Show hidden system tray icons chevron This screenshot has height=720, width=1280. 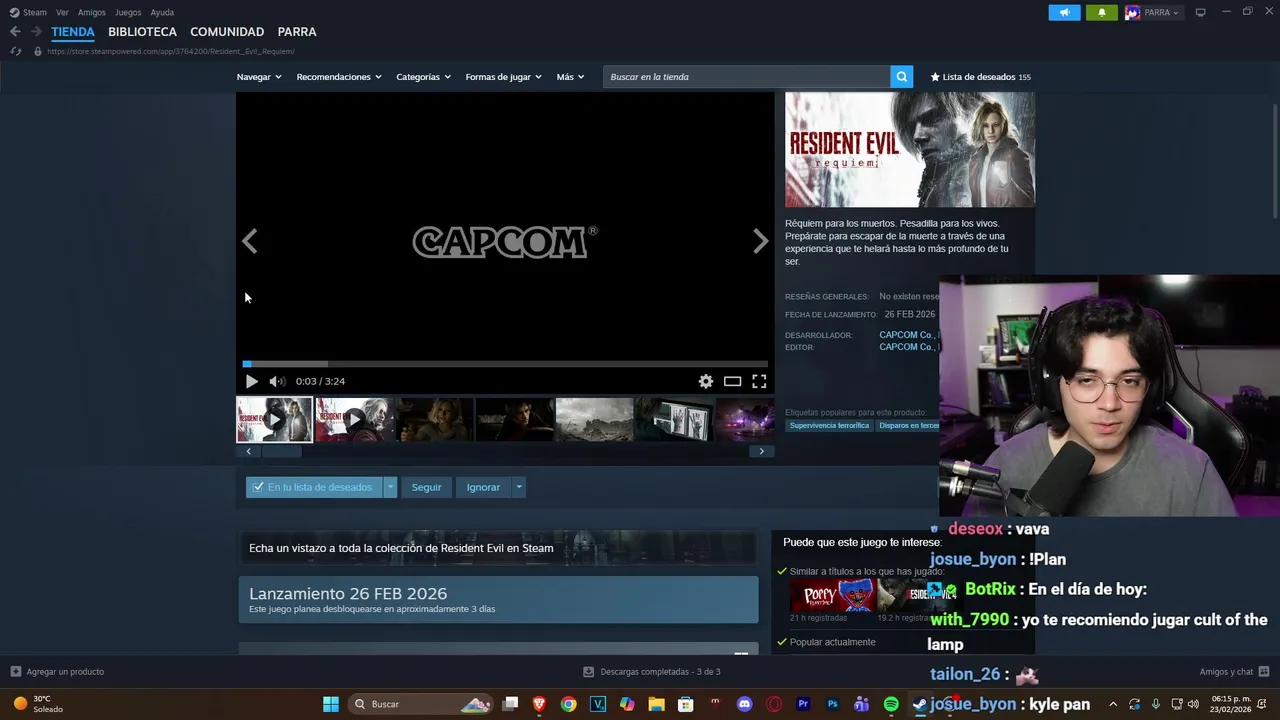1112,704
